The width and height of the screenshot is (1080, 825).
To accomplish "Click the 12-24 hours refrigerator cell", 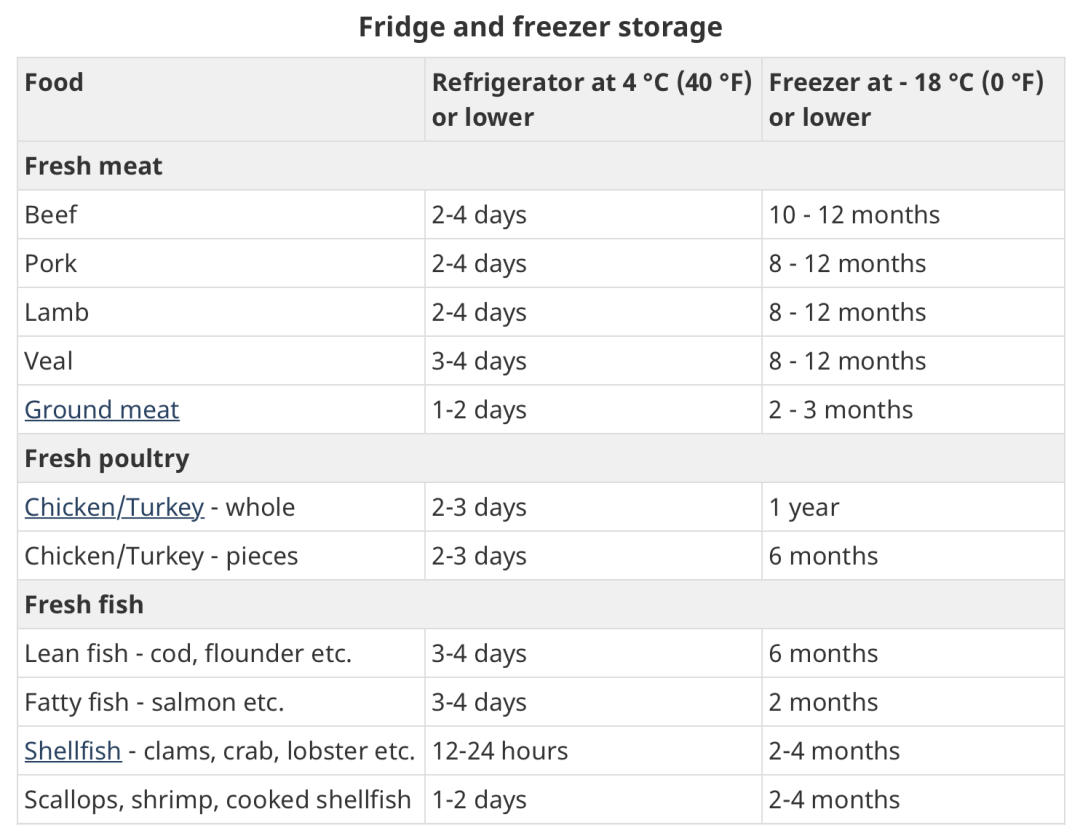I will coord(500,751).
